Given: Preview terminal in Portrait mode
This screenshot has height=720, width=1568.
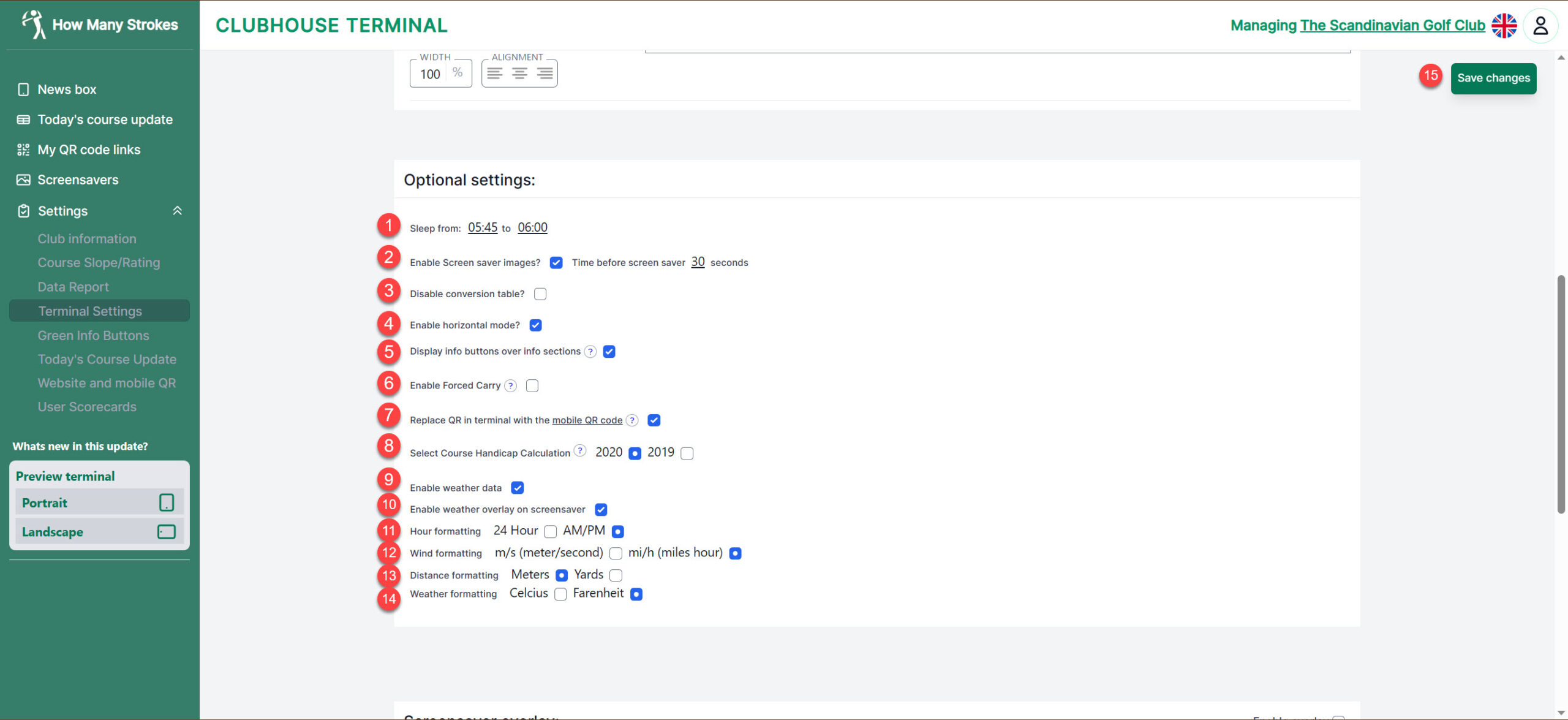Looking at the screenshot, I should [99, 502].
